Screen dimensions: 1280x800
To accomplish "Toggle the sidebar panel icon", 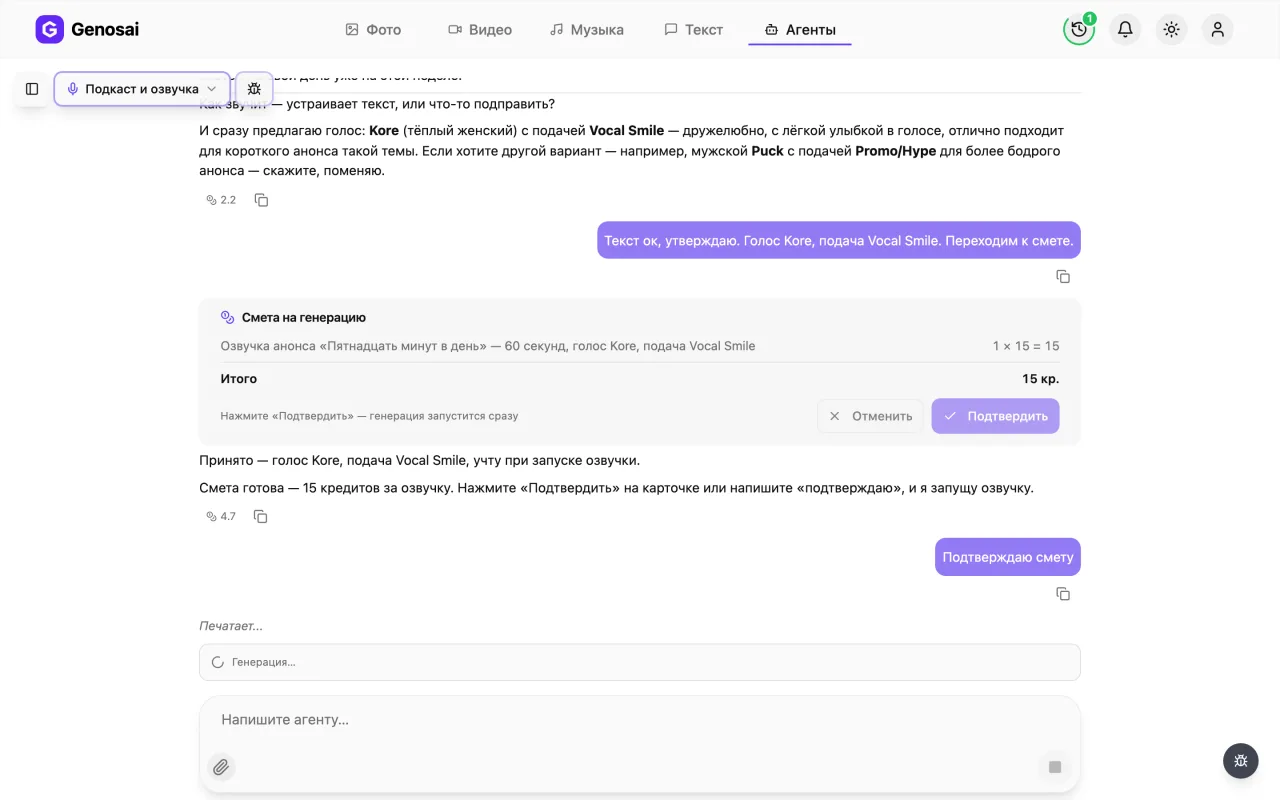I will click(32, 89).
